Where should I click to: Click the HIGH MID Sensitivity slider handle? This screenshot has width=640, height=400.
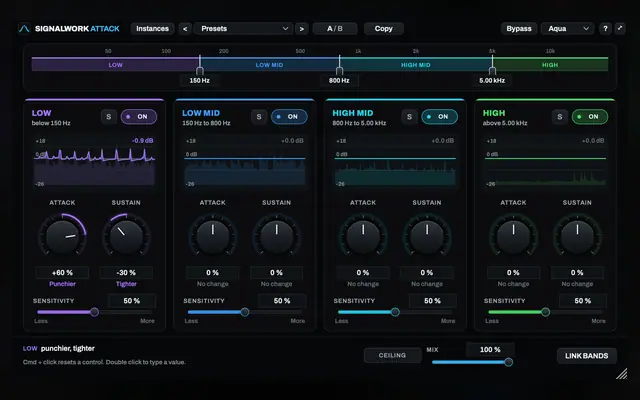click(x=395, y=312)
